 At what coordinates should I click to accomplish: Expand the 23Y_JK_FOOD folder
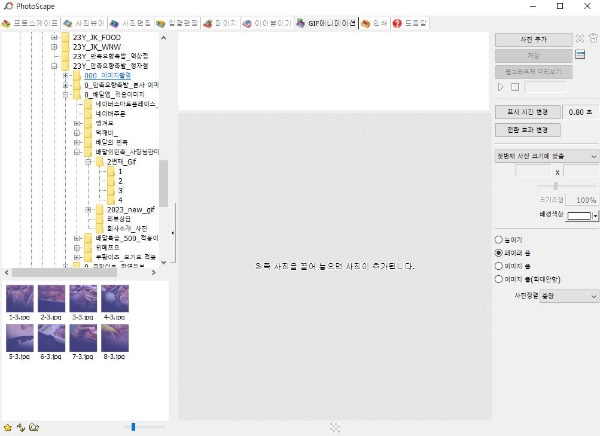click(54, 37)
